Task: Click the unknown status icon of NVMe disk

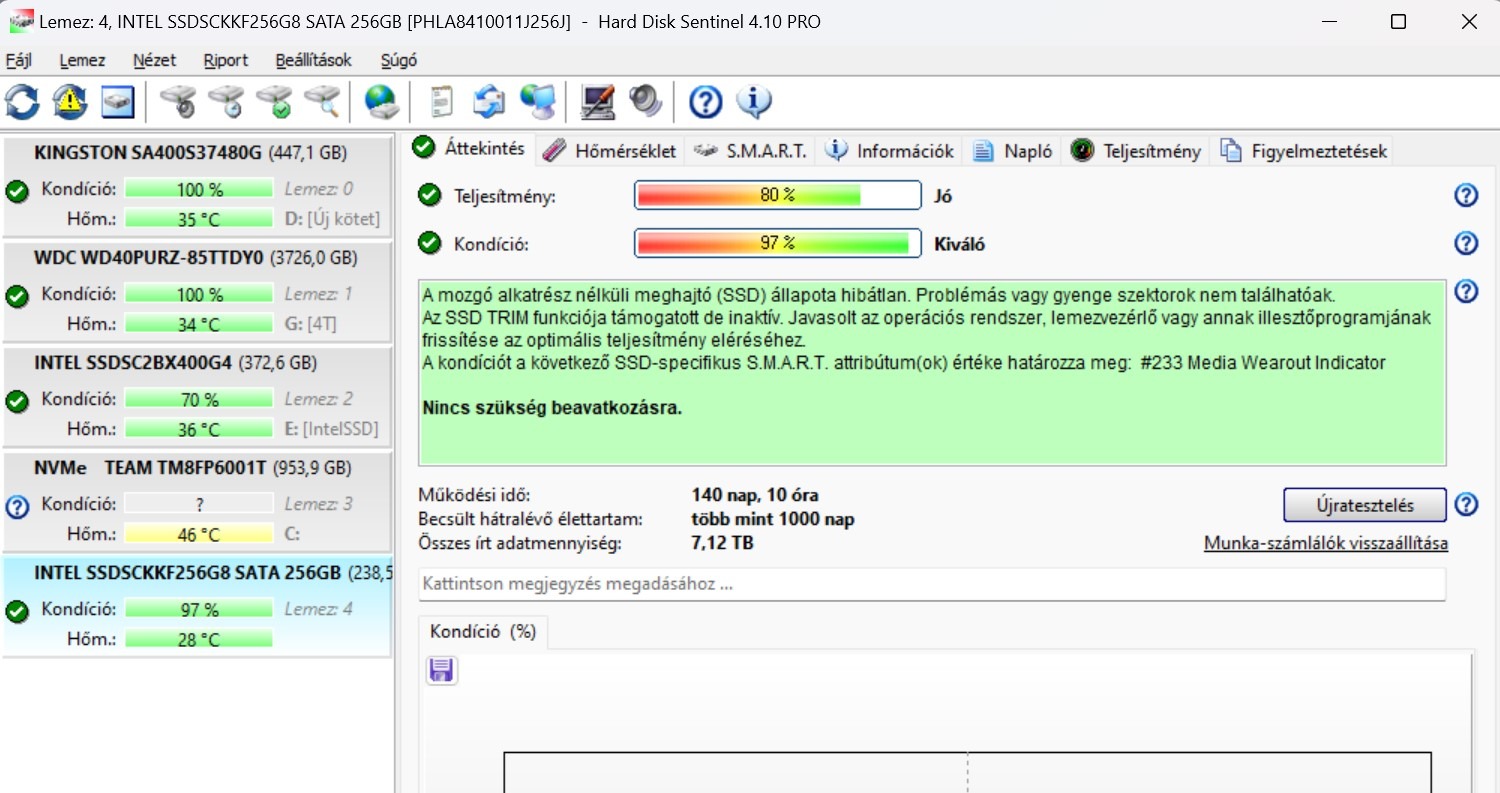Action: coord(17,507)
